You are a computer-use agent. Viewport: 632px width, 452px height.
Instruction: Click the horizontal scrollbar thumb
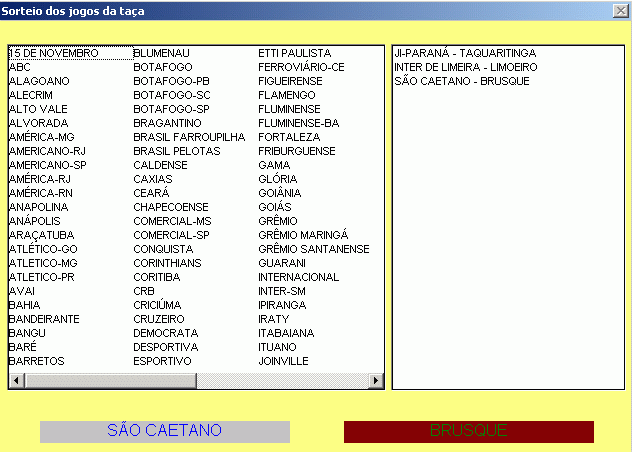[110, 380]
